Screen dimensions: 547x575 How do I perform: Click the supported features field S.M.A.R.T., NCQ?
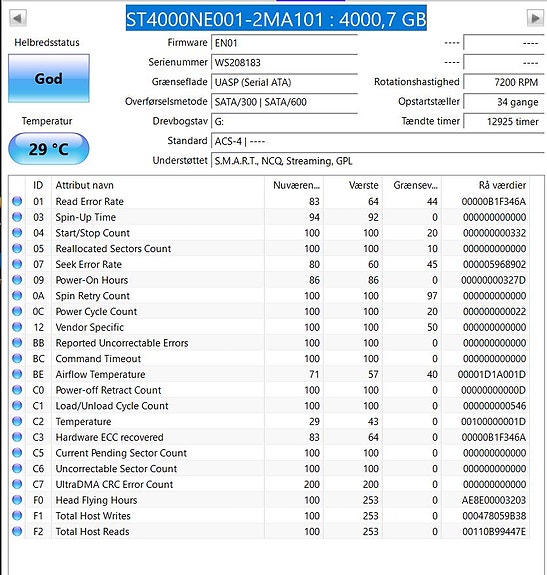coord(378,161)
